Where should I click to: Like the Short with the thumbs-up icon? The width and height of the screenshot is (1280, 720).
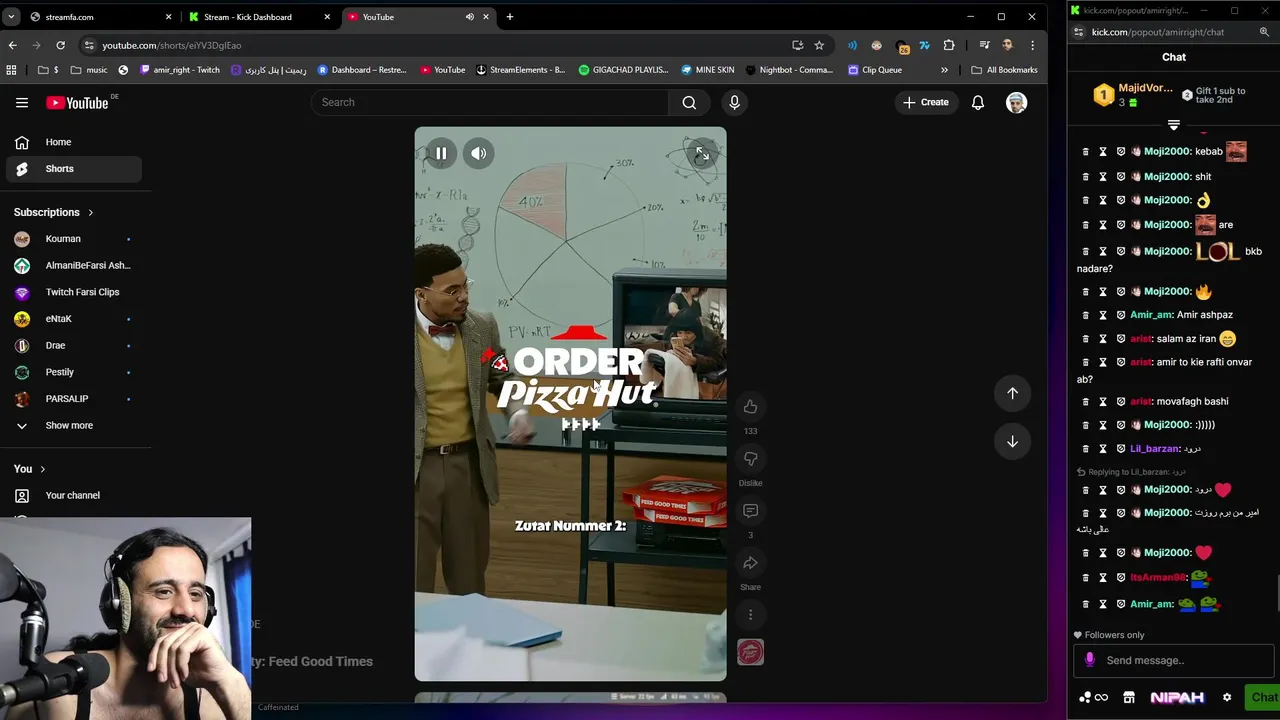pos(750,406)
